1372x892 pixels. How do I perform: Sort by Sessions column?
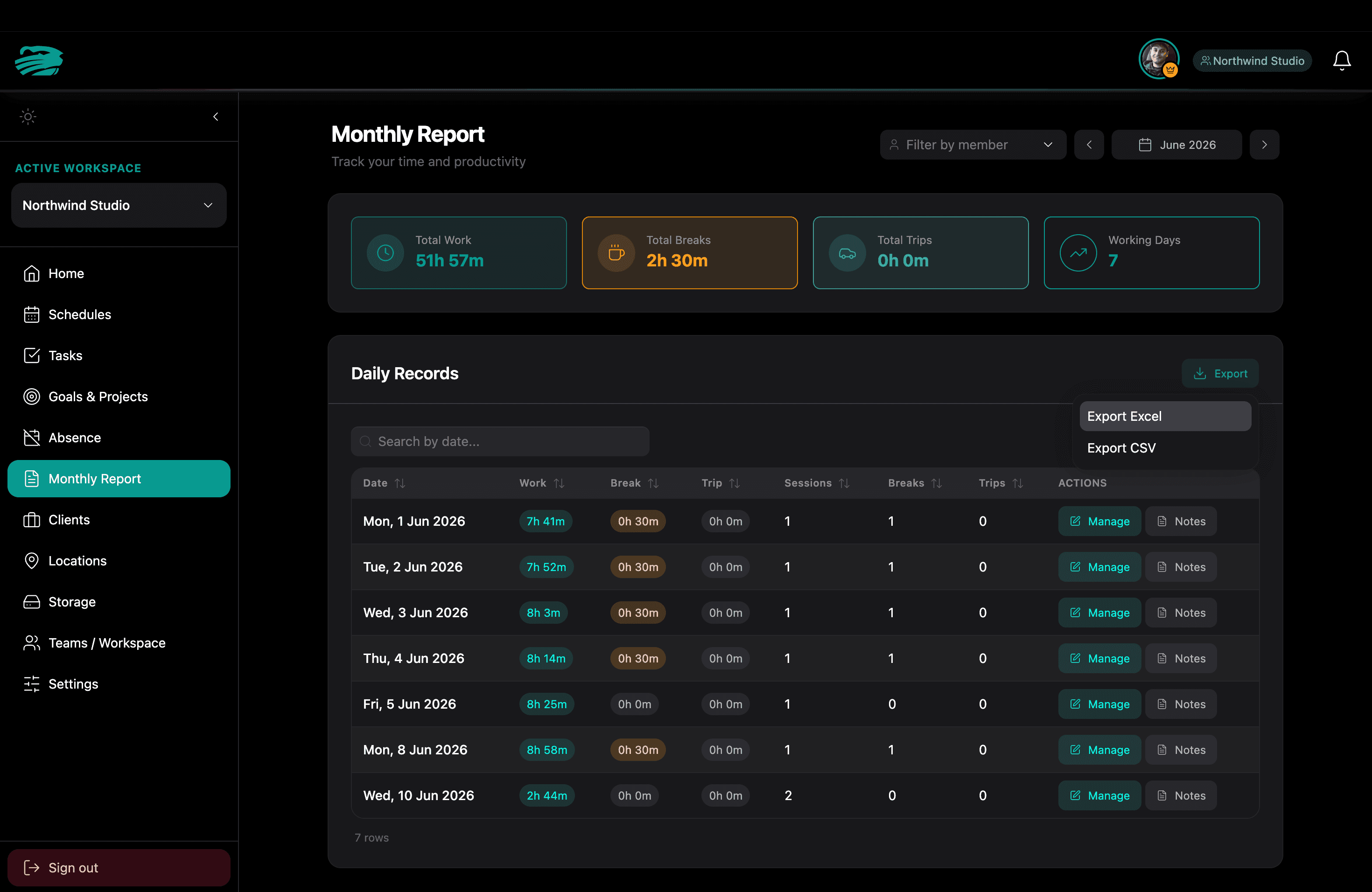817,483
